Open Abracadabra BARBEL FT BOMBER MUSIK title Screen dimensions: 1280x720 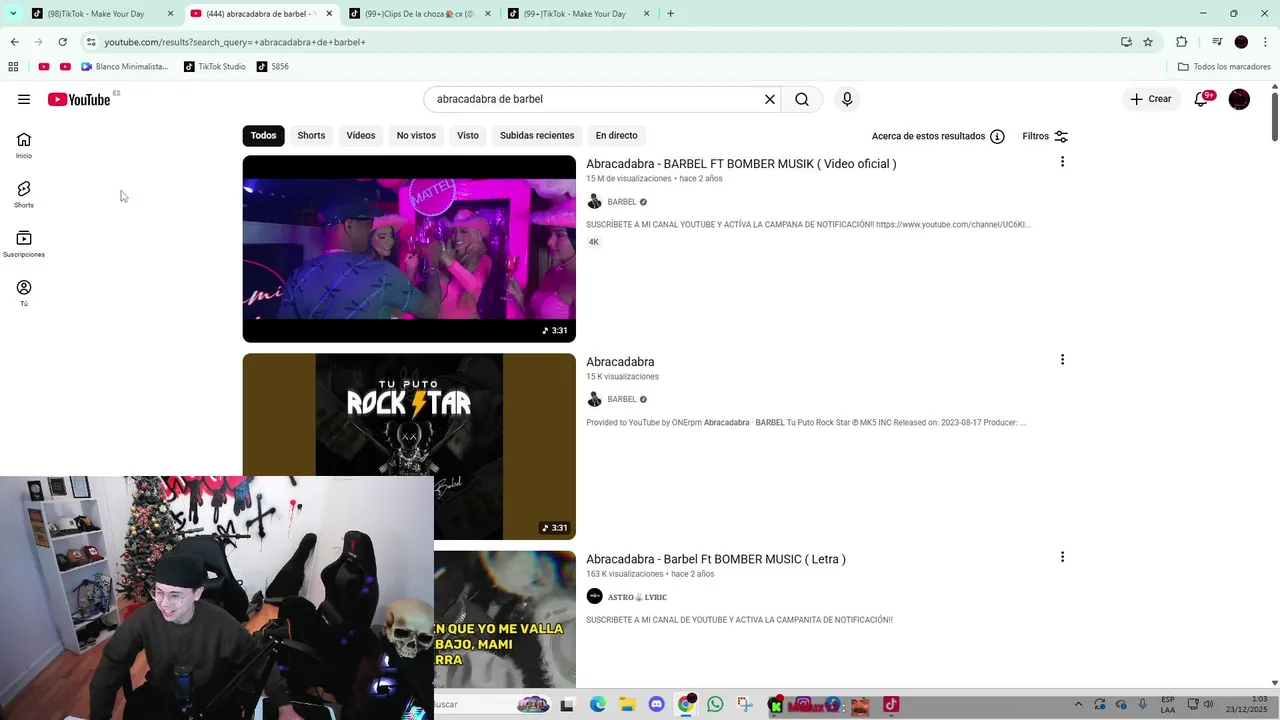pos(741,164)
